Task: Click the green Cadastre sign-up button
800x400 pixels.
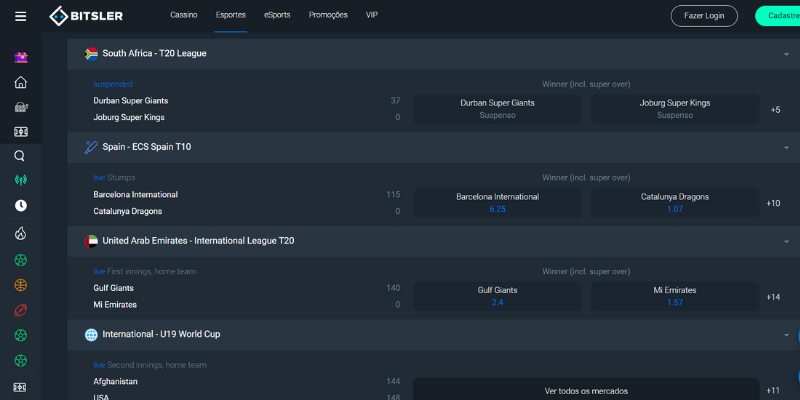Action: 777,16
